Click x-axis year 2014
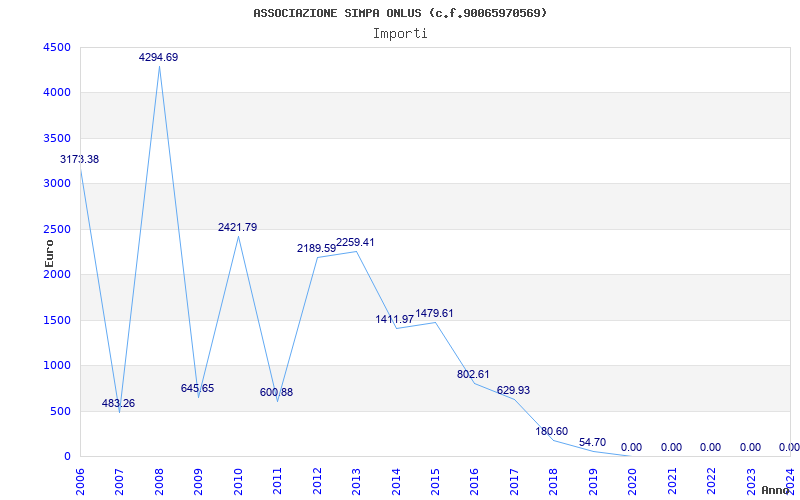The width and height of the screenshot is (800, 500). pos(395,482)
